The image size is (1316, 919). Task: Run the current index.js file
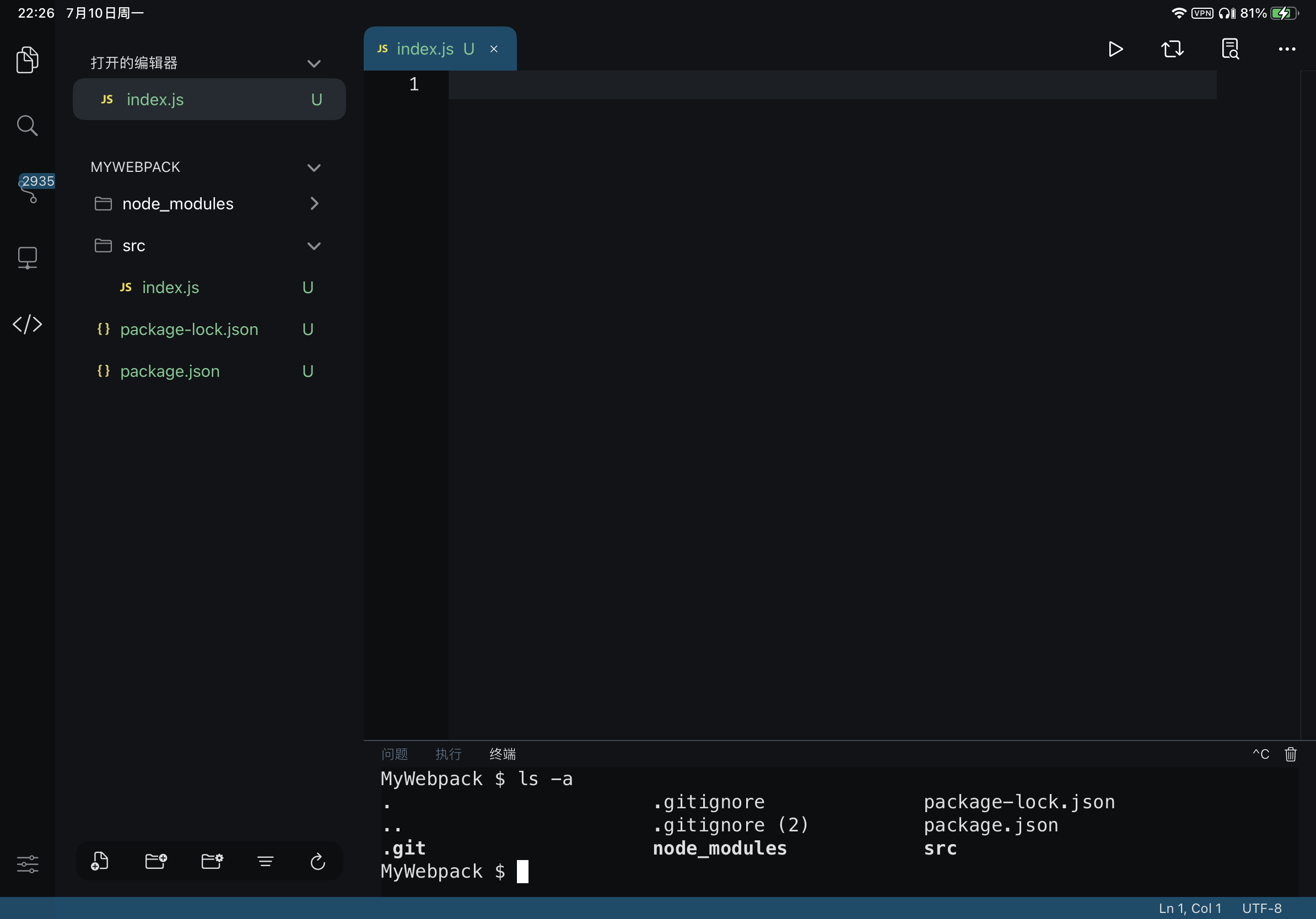(1115, 48)
